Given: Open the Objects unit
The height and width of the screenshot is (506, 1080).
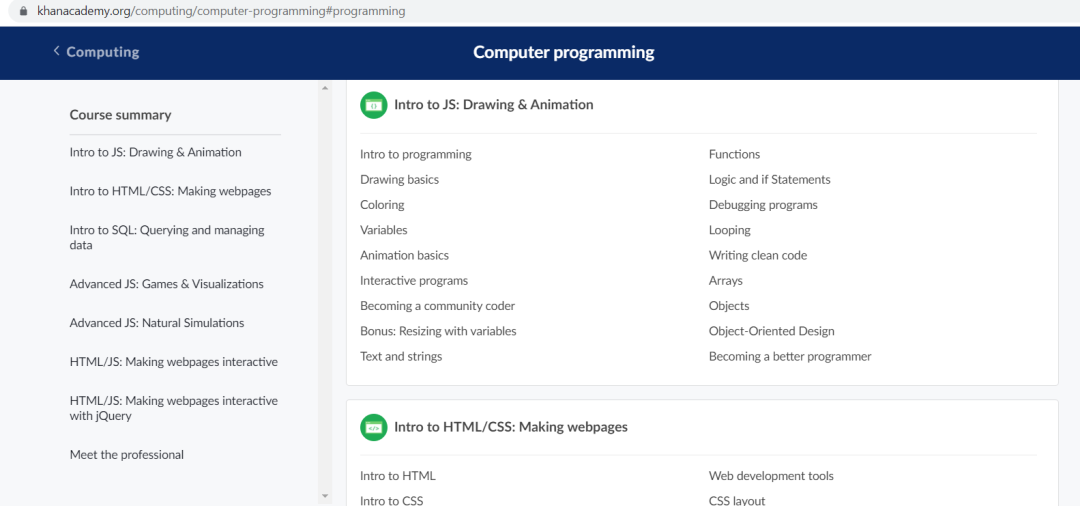Looking at the screenshot, I should [x=729, y=306].
